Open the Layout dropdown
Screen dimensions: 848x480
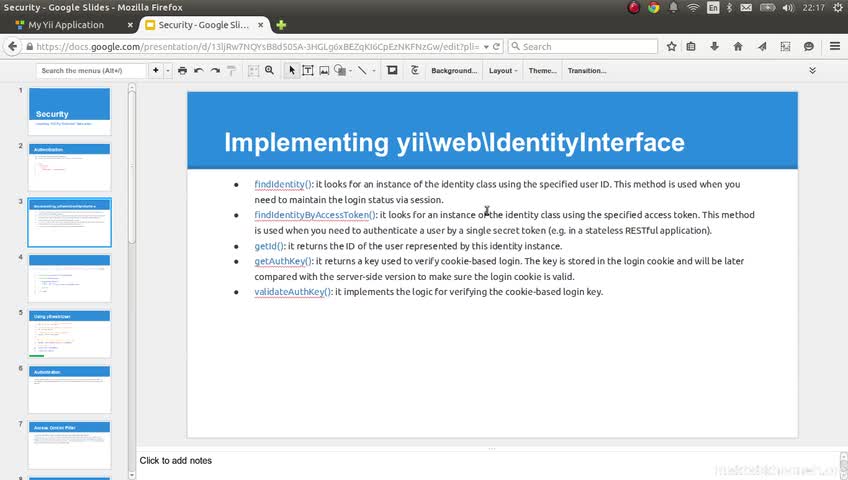click(503, 71)
